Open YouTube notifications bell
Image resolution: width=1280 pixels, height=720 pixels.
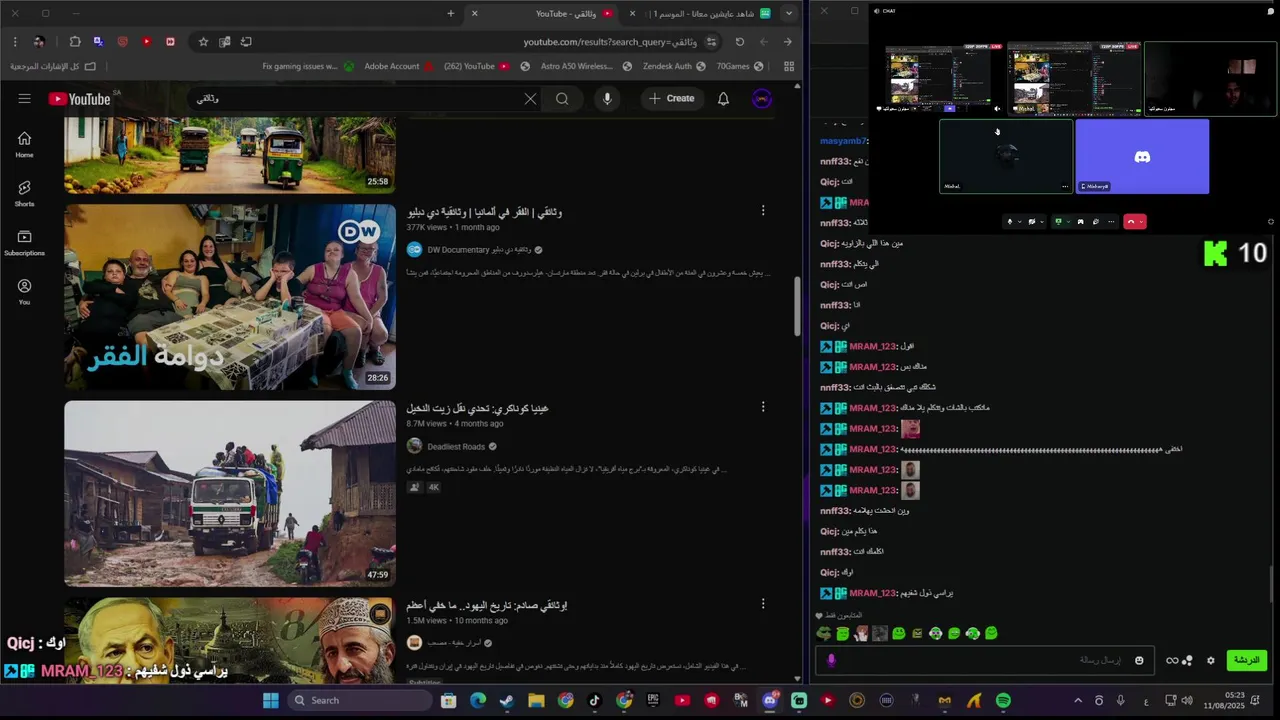723,98
